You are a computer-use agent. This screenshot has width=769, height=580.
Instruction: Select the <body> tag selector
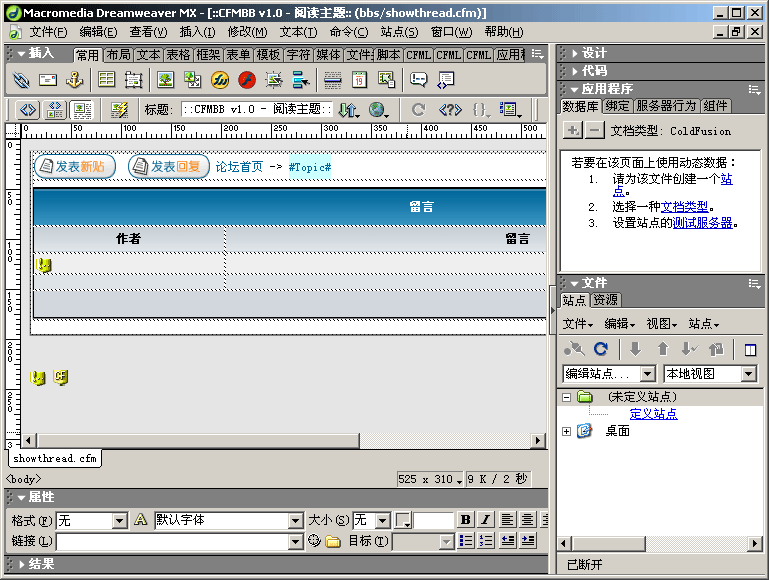(x=24, y=479)
